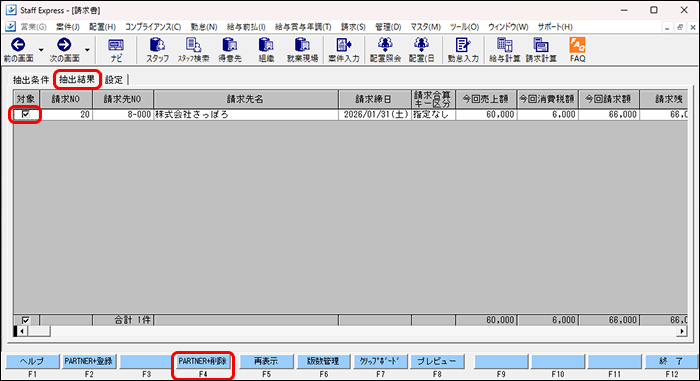Select the 株式会社さっぽろ cell

coord(246,114)
